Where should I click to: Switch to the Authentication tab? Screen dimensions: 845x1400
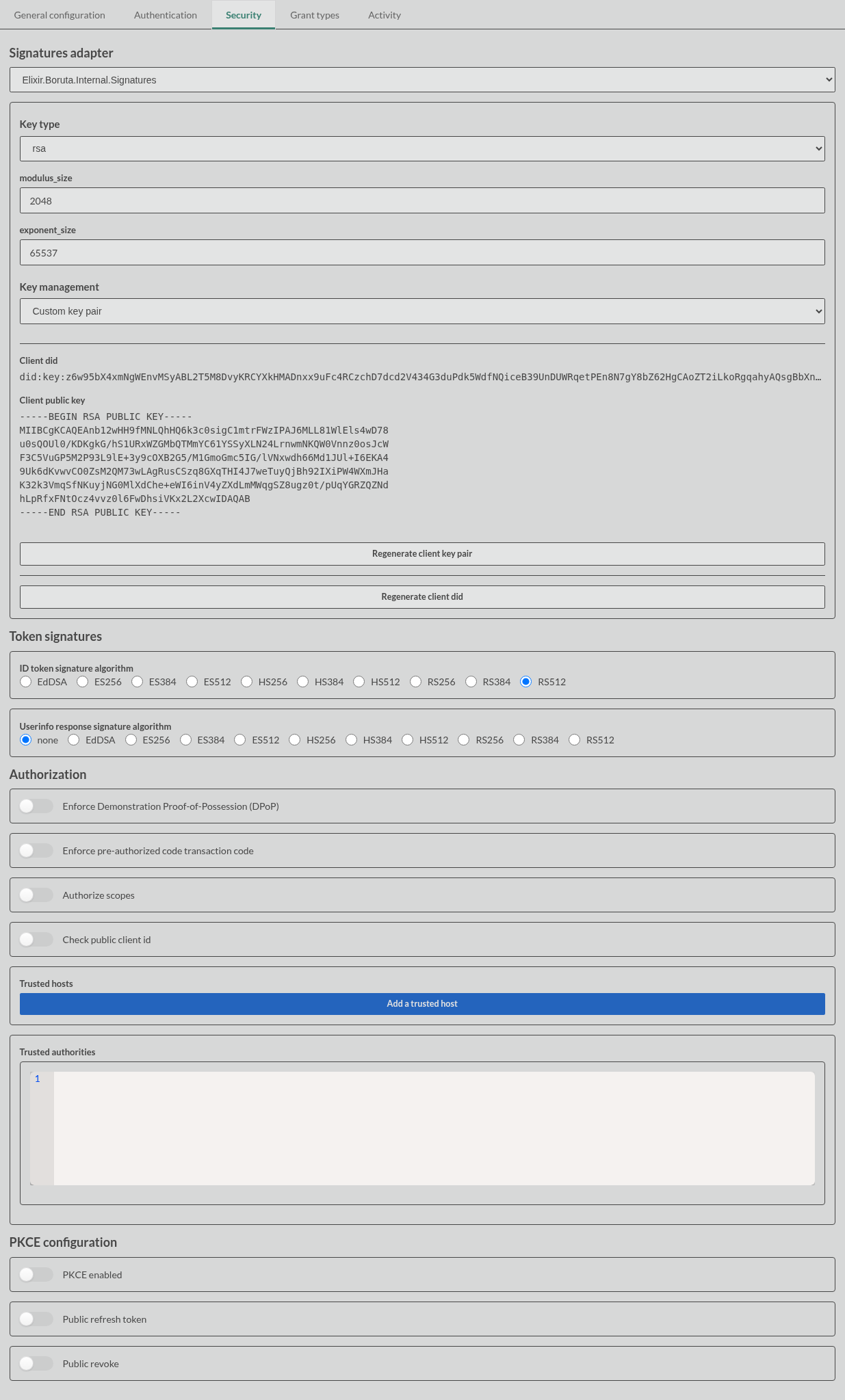166,15
